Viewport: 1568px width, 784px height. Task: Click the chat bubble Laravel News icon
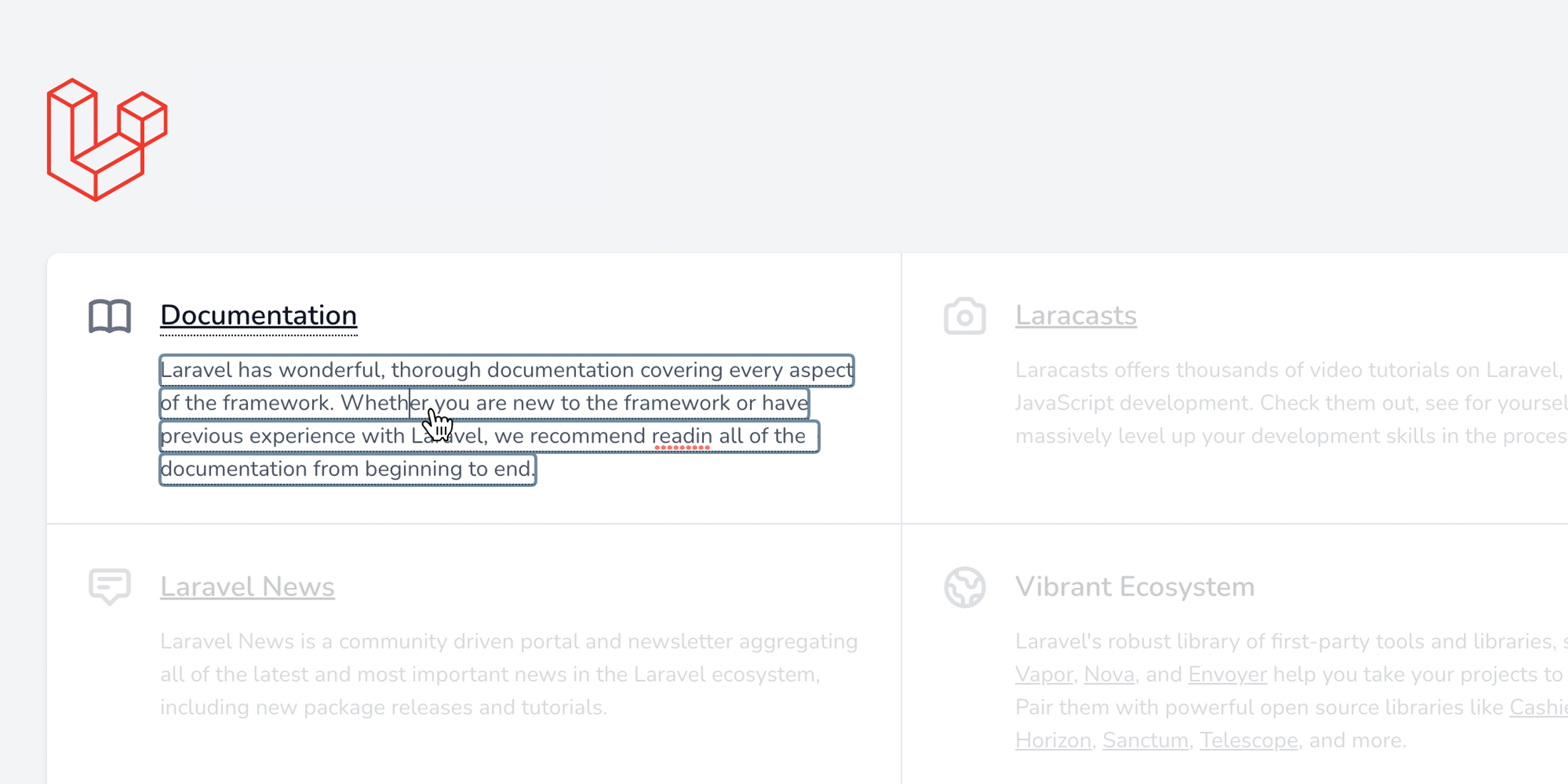point(110,587)
